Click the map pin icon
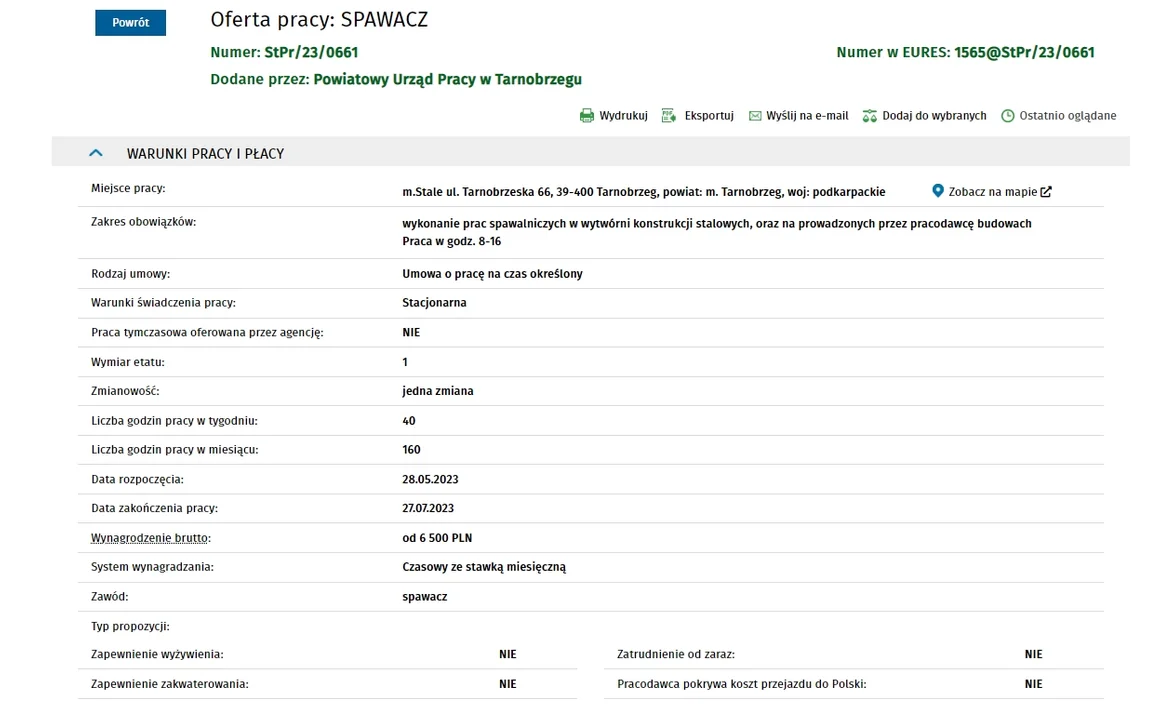Image resolution: width=1175 pixels, height=720 pixels. click(937, 191)
